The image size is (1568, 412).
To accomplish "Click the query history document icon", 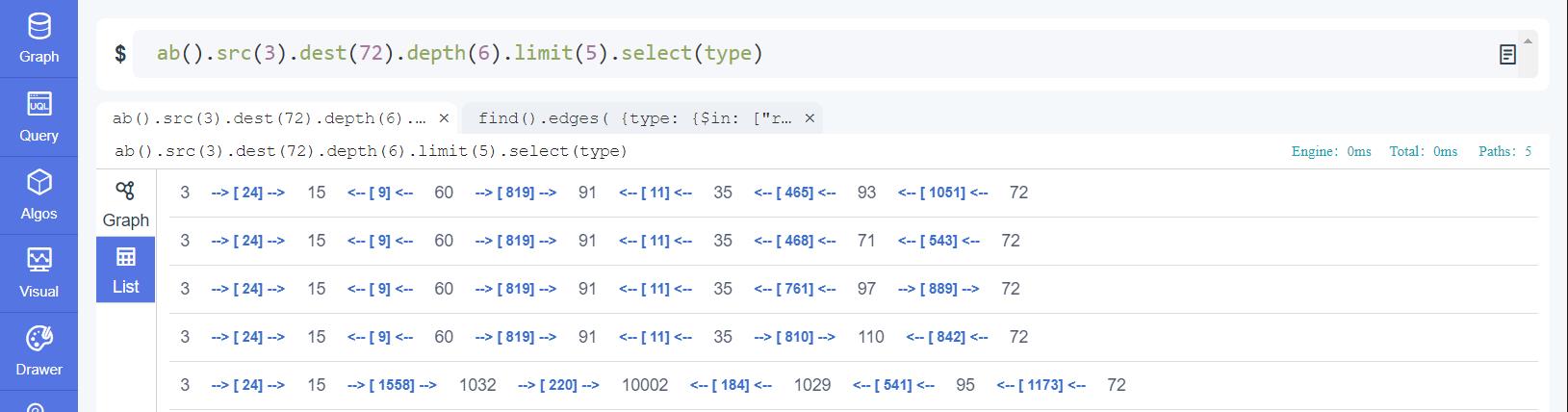I will pos(1507,55).
